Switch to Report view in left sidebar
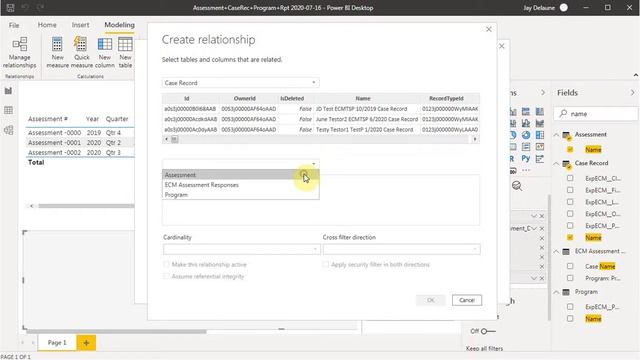 (9, 91)
